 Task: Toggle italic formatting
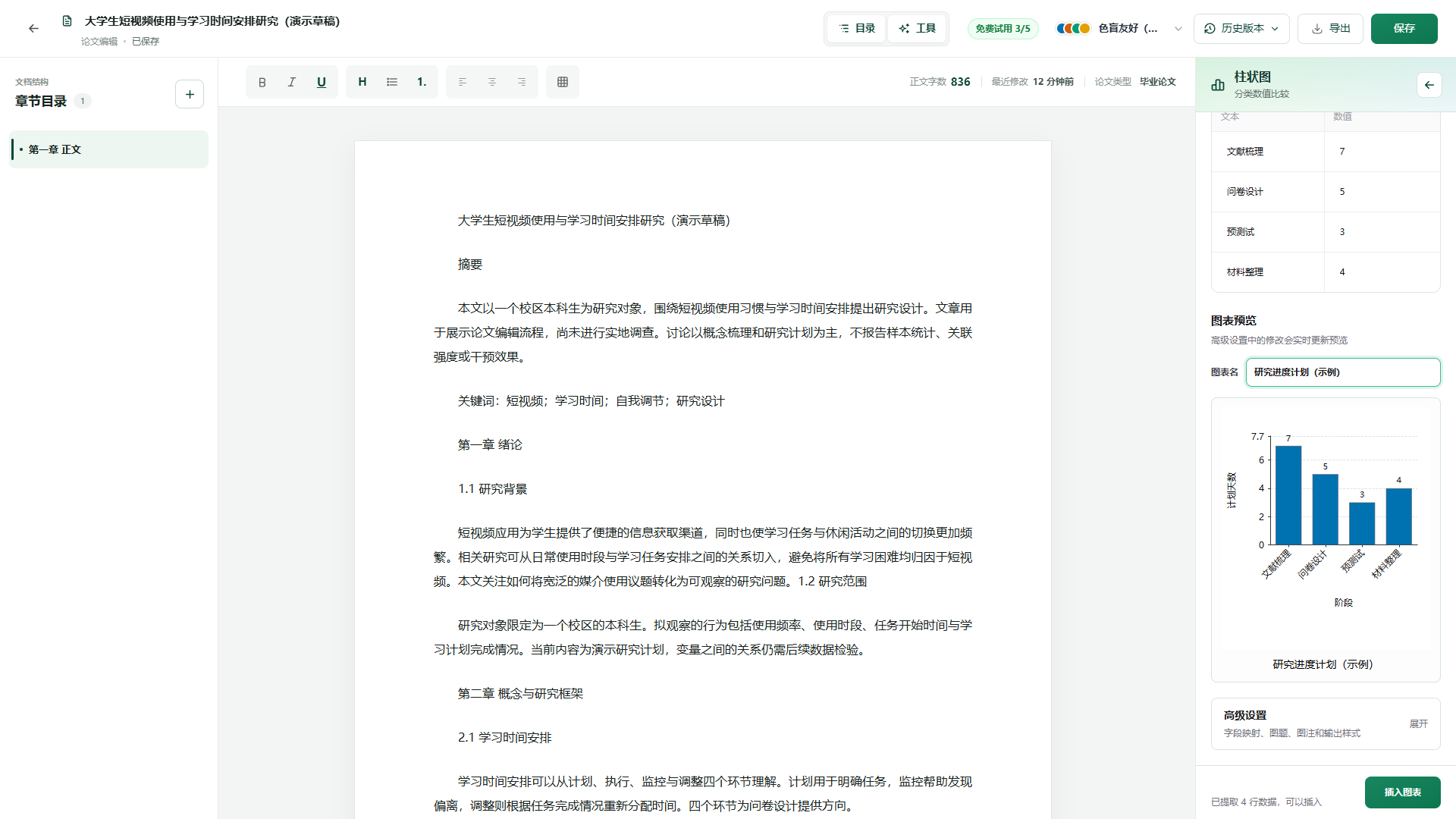292,82
